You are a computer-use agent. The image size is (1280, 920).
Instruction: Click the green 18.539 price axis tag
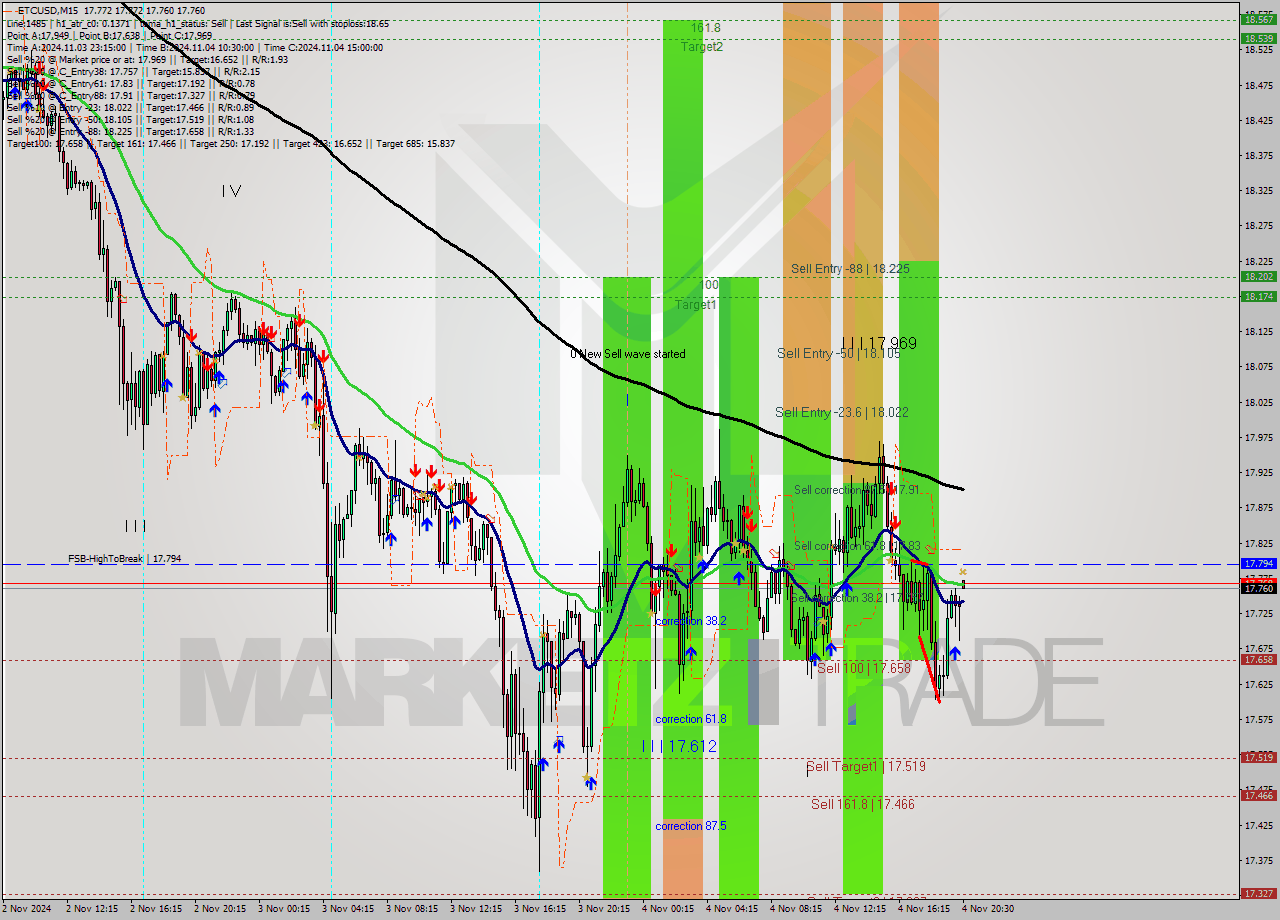(x=1257, y=39)
